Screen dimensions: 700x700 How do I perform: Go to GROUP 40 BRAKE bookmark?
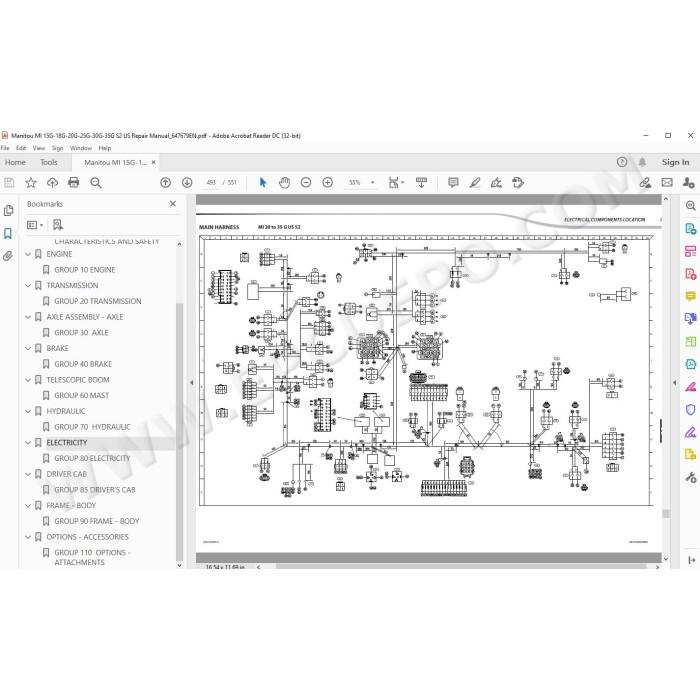pos(83,364)
